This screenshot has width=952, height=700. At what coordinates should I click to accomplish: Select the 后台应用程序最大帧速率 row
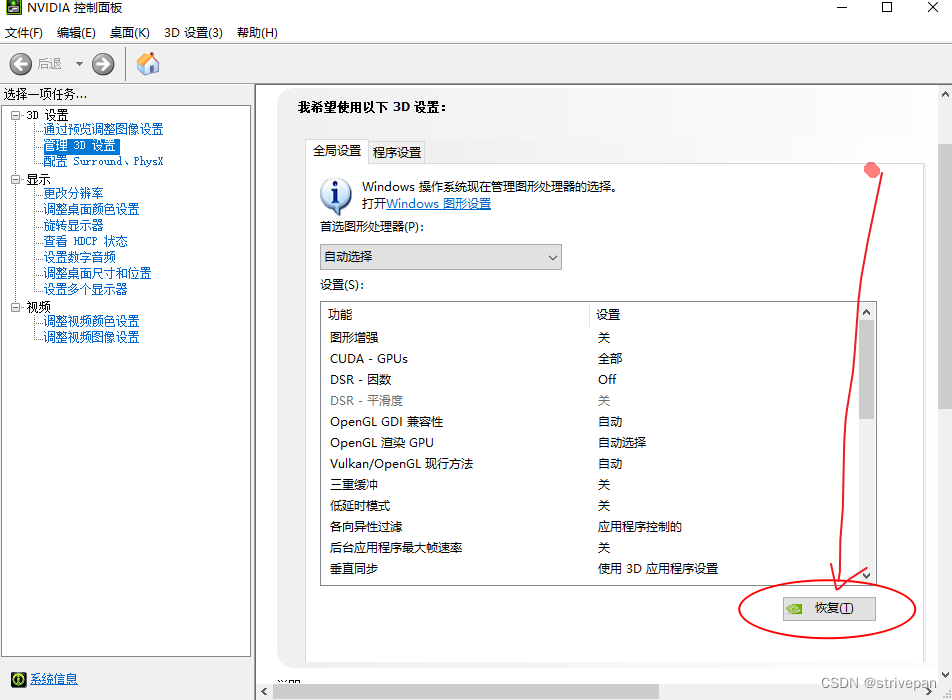click(590, 548)
